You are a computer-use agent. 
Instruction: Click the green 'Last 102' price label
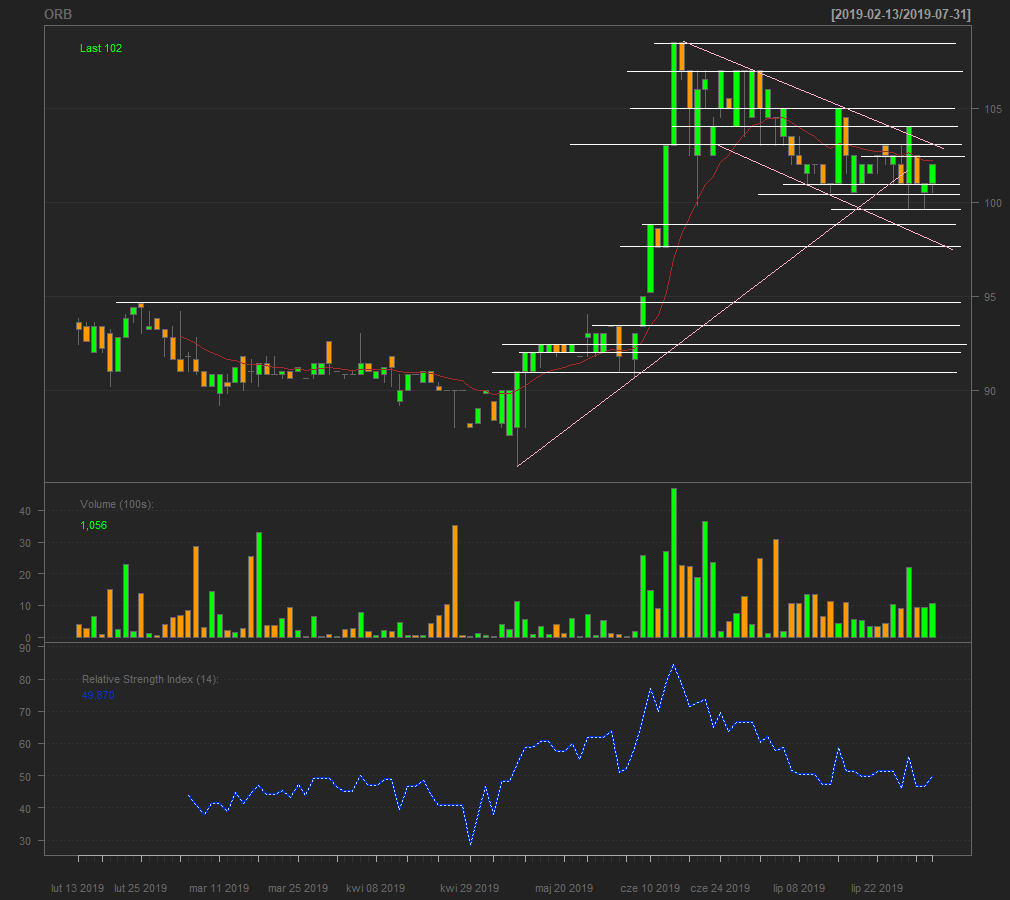100,48
